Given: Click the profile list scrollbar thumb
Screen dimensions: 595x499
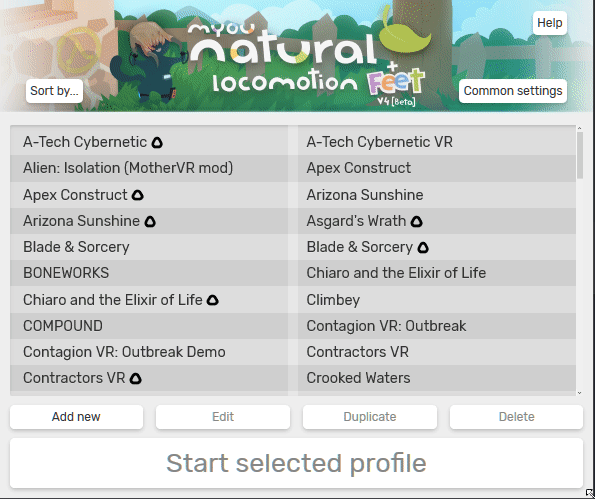Looking at the screenshot, I should pos(579,155).
